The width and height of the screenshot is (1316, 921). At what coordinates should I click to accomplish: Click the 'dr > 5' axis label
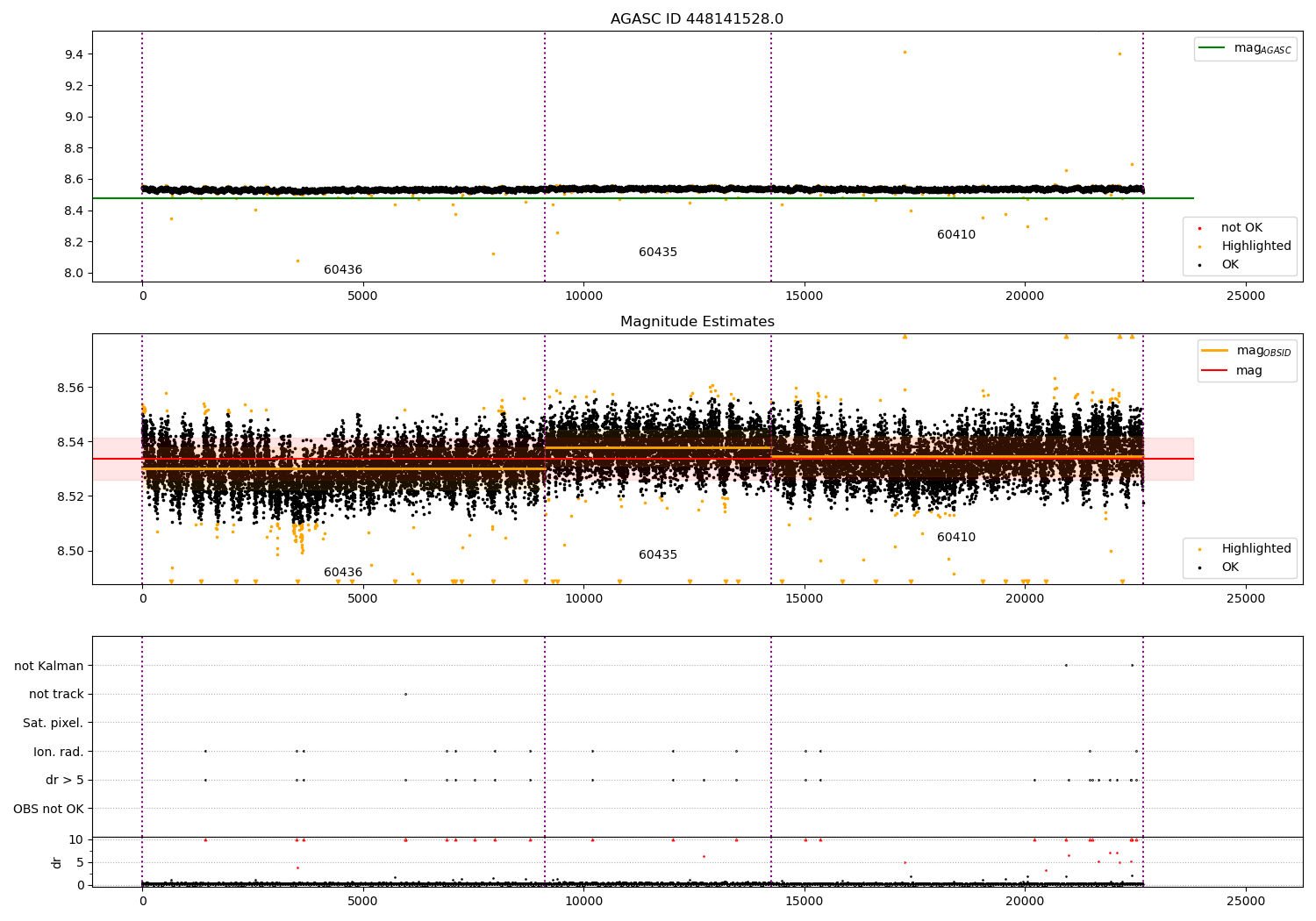pyautogui.click(x=65, y=780)
